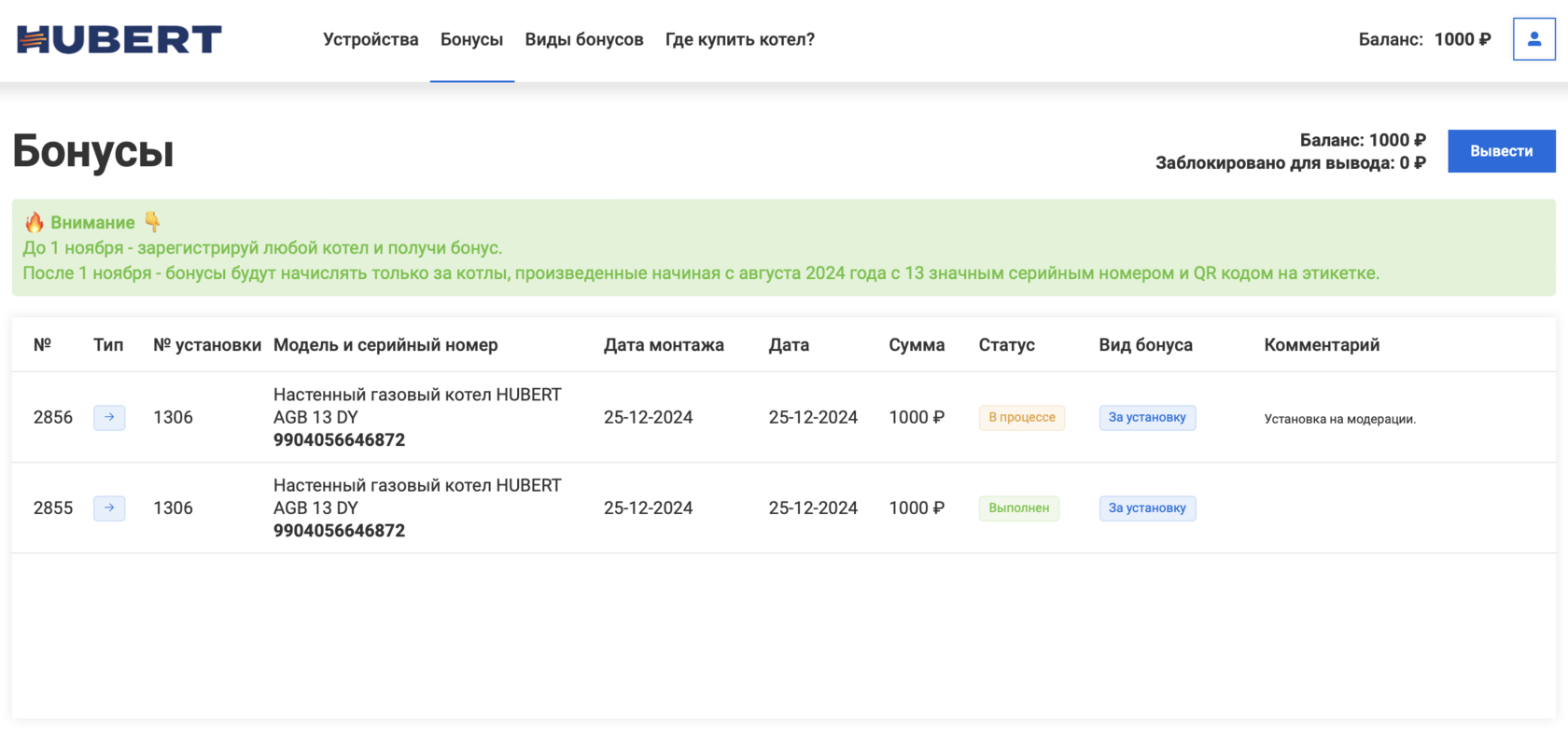This screenshot has width=1568, height=737.
Task: Click comment Установка на модерации
Action: pos(1339,419)
